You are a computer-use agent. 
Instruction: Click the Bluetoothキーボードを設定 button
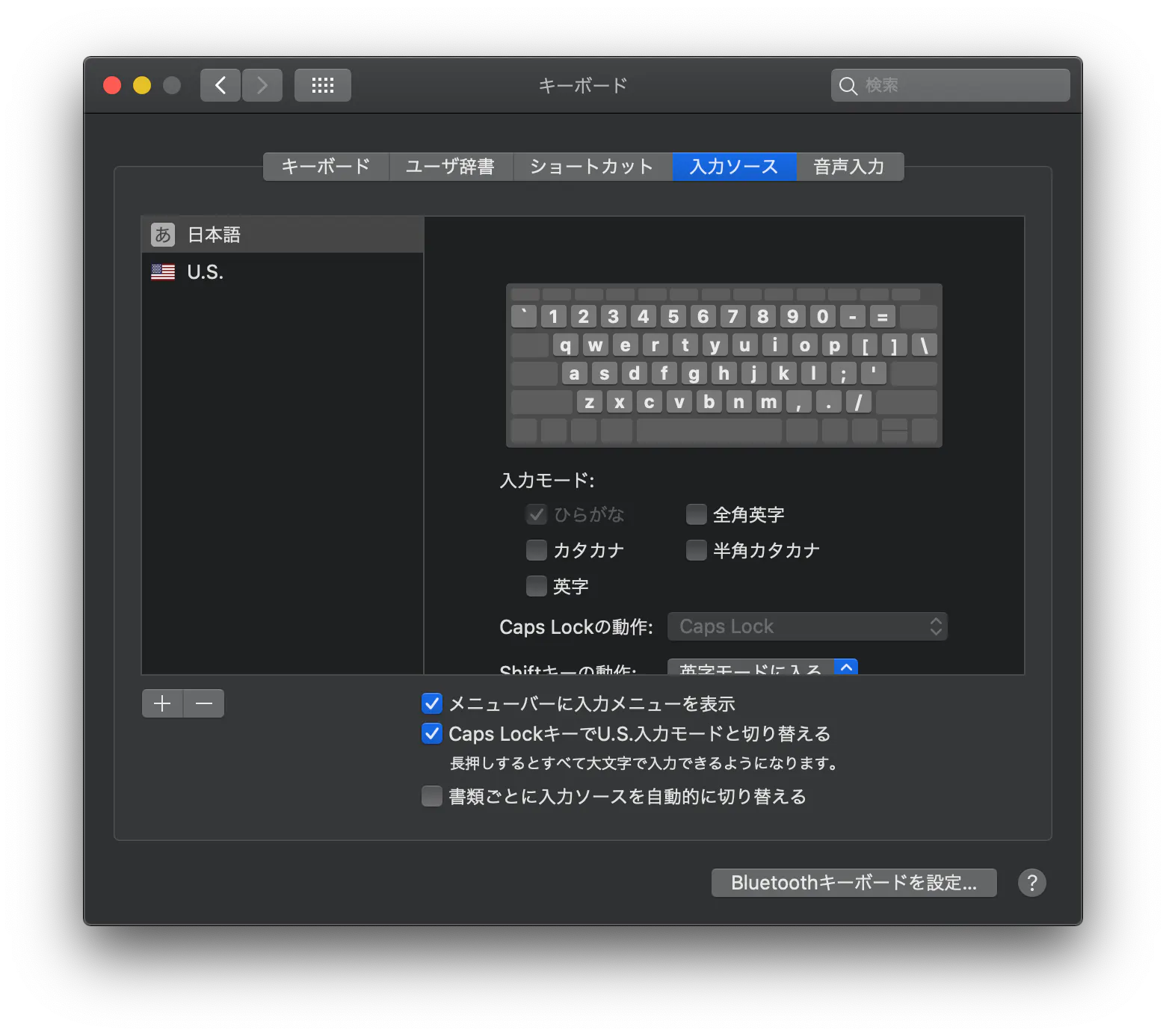[x=854, y=883]
